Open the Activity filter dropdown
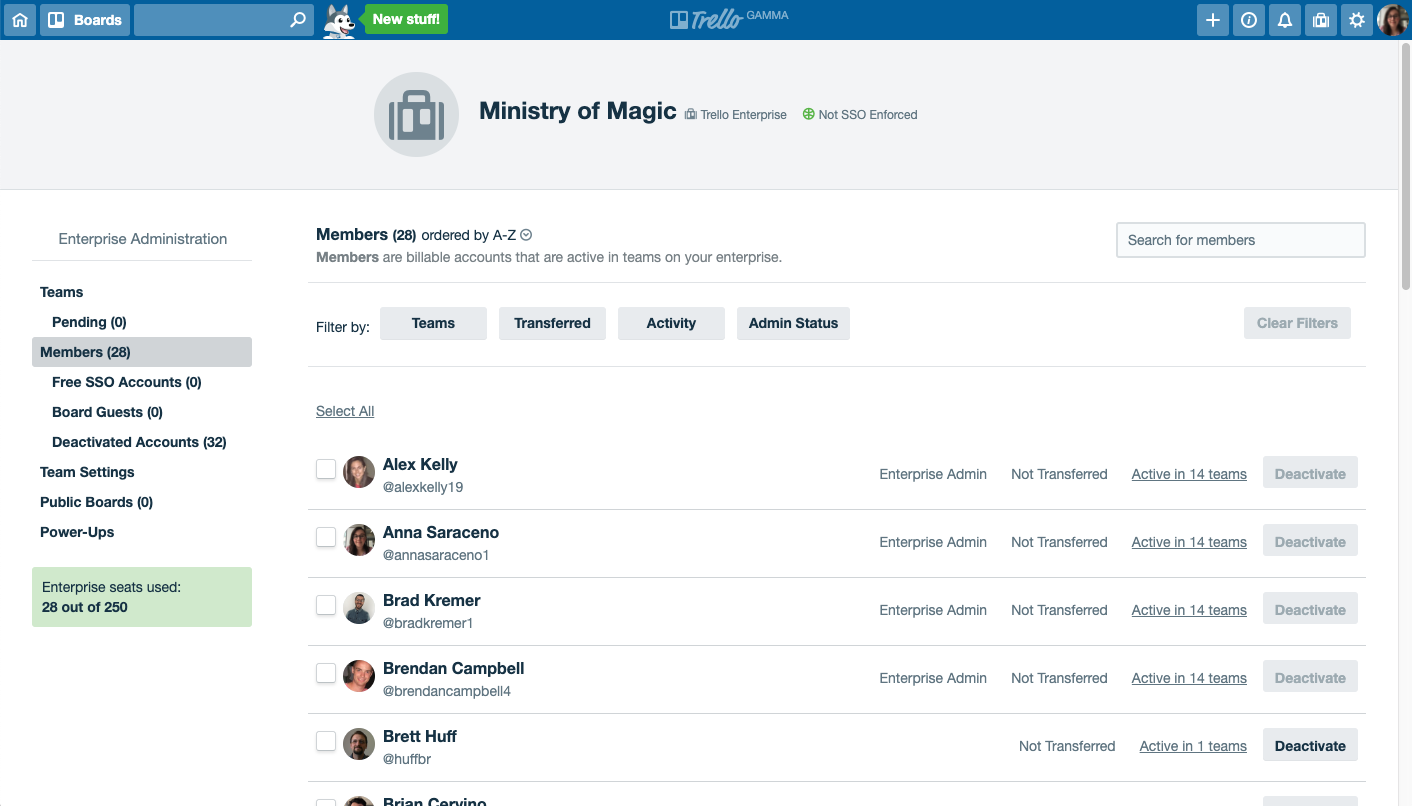 [x=671, y=323]
